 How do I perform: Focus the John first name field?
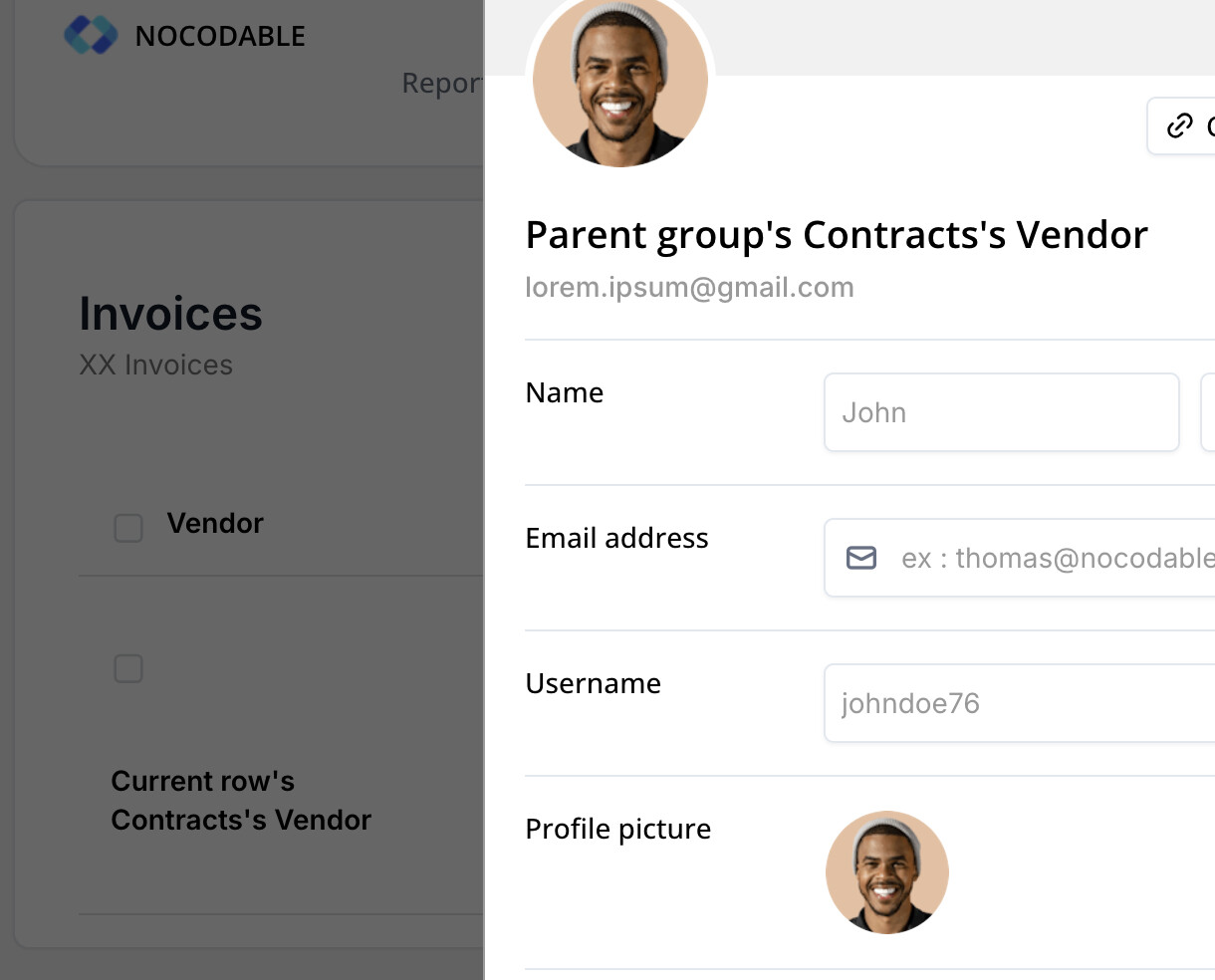pos(1002,412)
